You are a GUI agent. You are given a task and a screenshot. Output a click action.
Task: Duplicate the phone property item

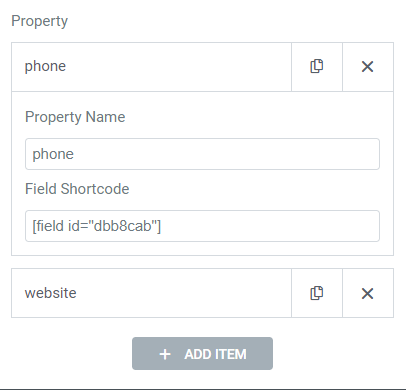317,66
